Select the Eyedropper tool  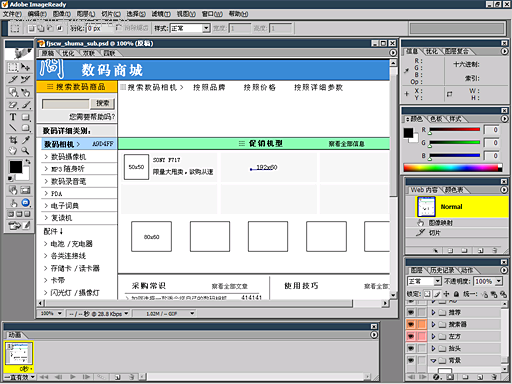[25, 140]
